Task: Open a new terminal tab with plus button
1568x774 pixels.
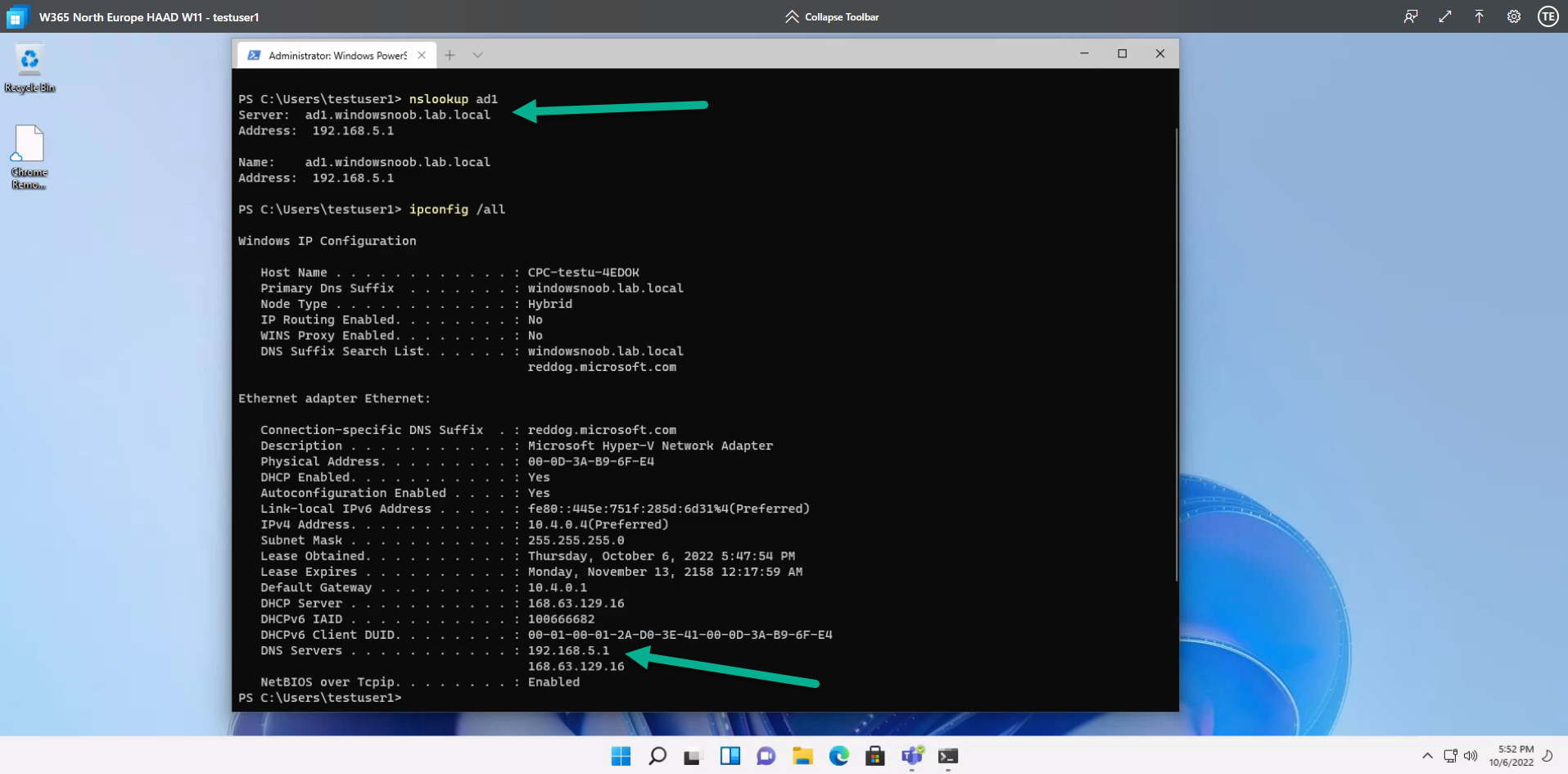Action: [x=450, y=55]
